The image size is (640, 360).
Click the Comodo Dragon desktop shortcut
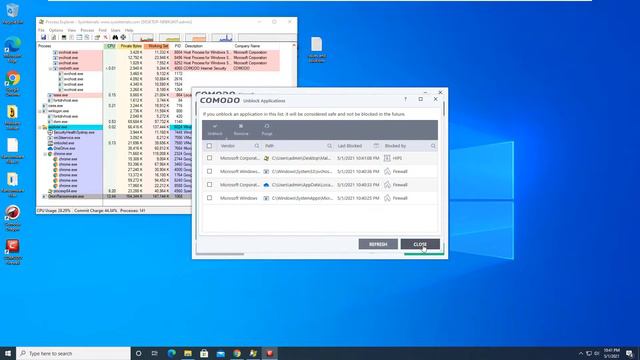(12, 218)
